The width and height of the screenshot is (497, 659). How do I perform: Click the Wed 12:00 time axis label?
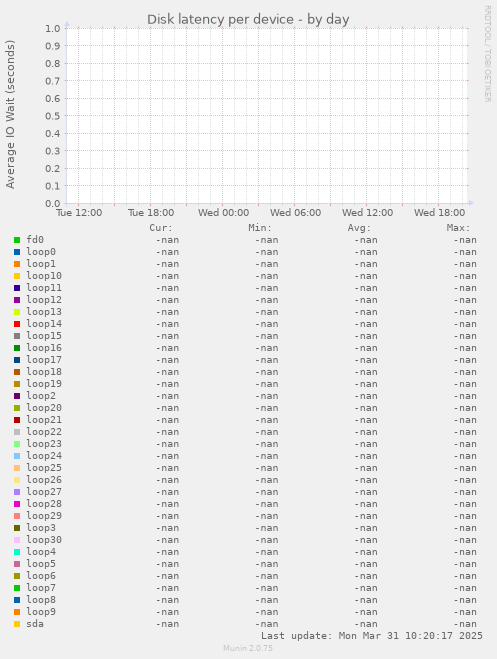tap(368, 213)
